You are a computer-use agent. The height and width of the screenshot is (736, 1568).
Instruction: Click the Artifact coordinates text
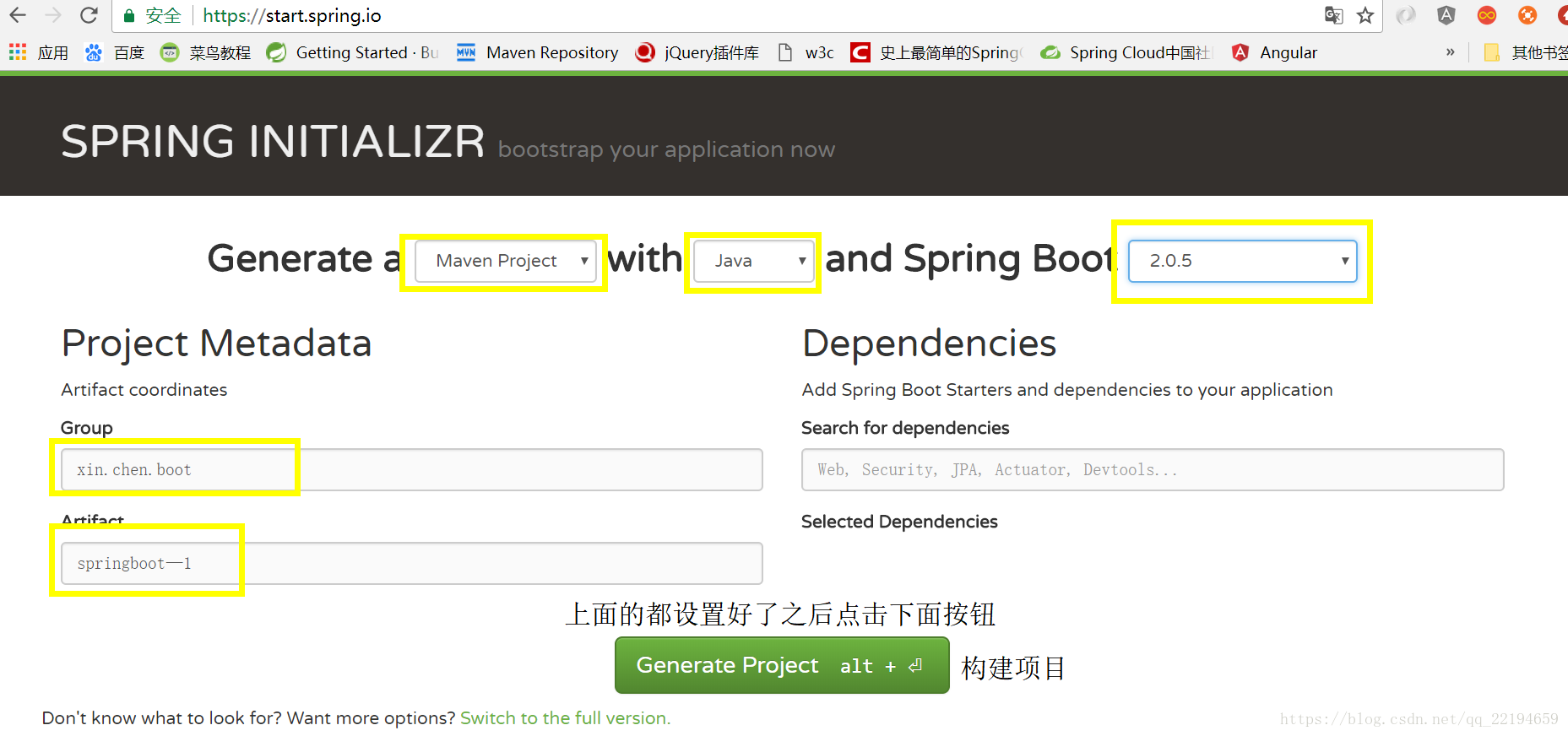coord(144,390)
